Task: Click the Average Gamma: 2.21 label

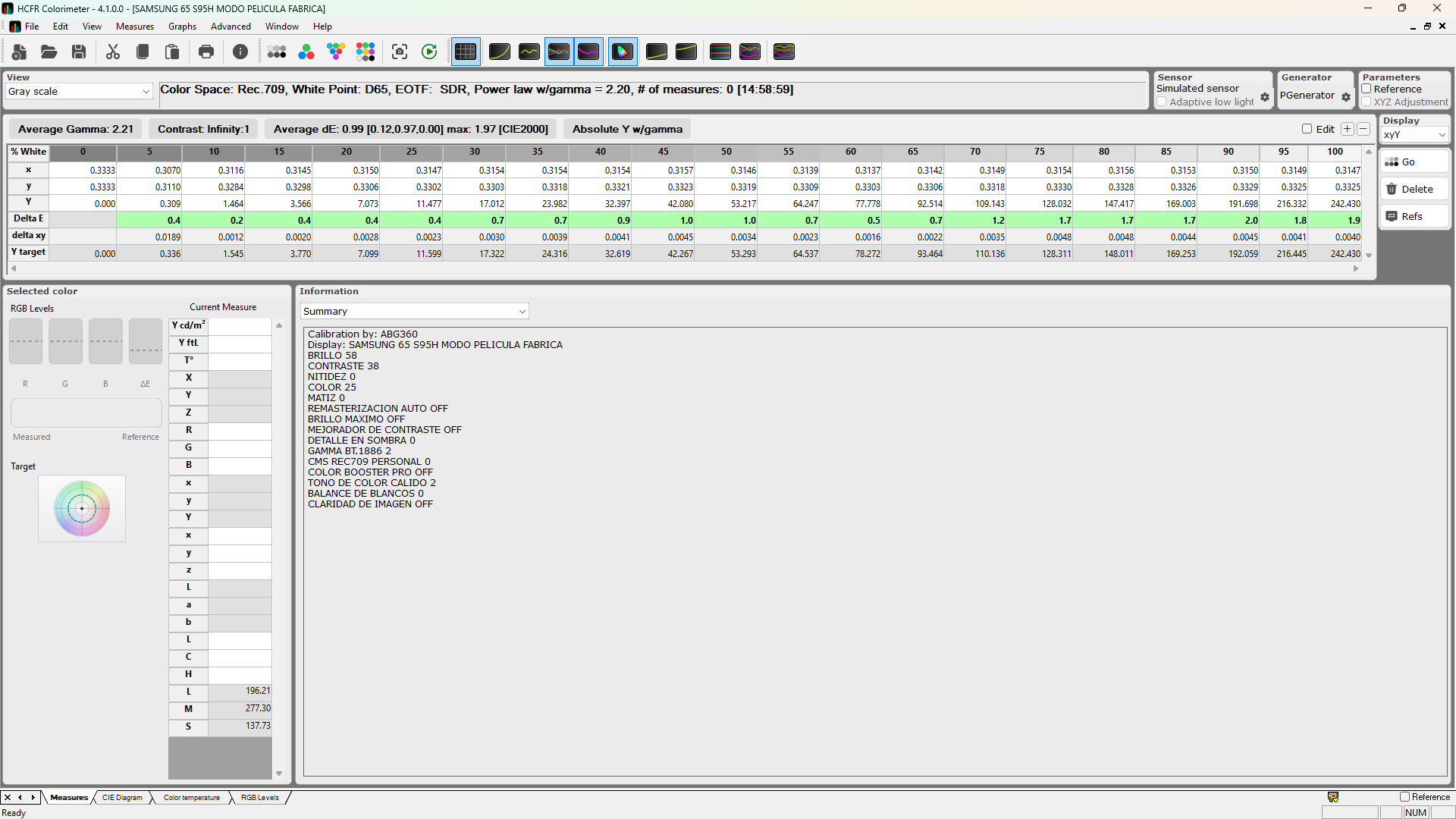Action: [x=76, y=129]
